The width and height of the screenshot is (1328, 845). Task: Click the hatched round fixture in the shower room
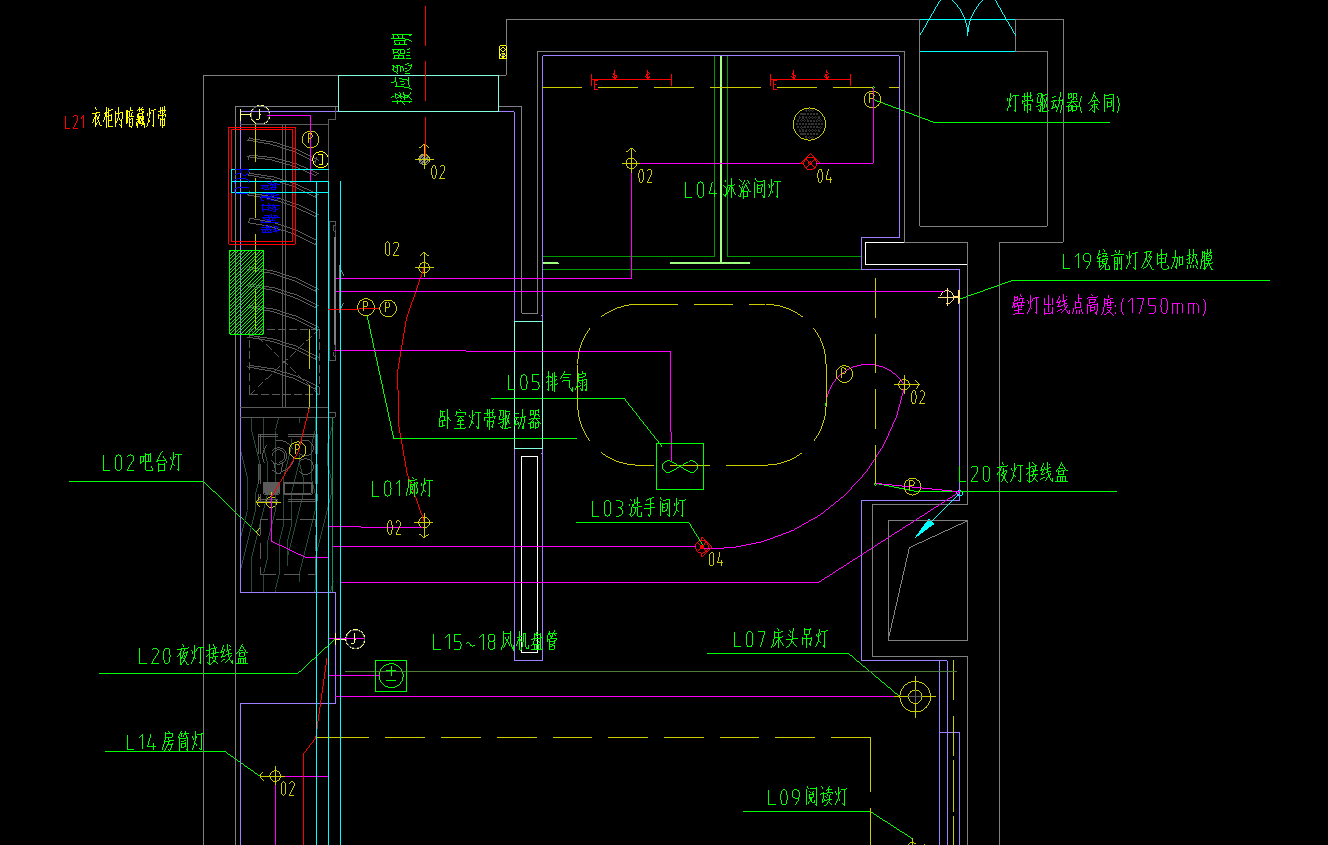click(x=809, y=124)
